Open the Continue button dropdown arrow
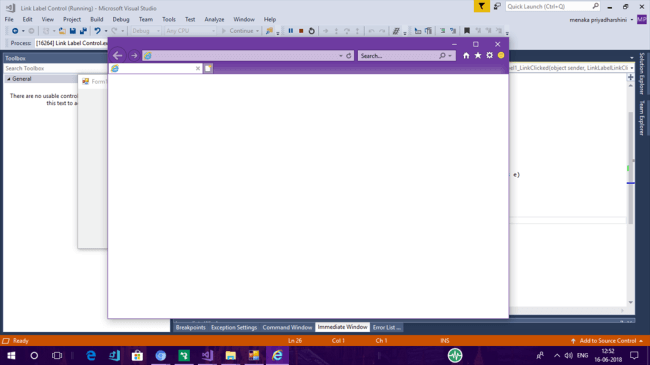650x365 pixels. point(257,31)
